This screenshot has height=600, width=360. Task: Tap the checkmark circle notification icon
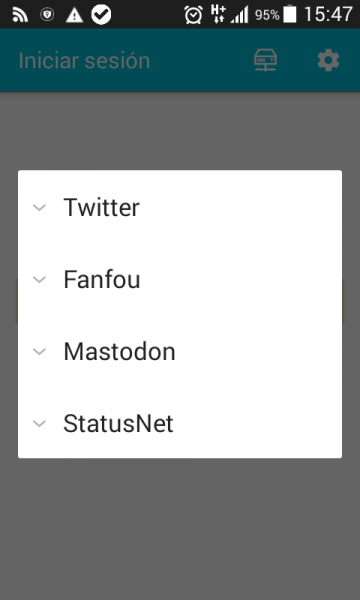click(x=101, y=15)
